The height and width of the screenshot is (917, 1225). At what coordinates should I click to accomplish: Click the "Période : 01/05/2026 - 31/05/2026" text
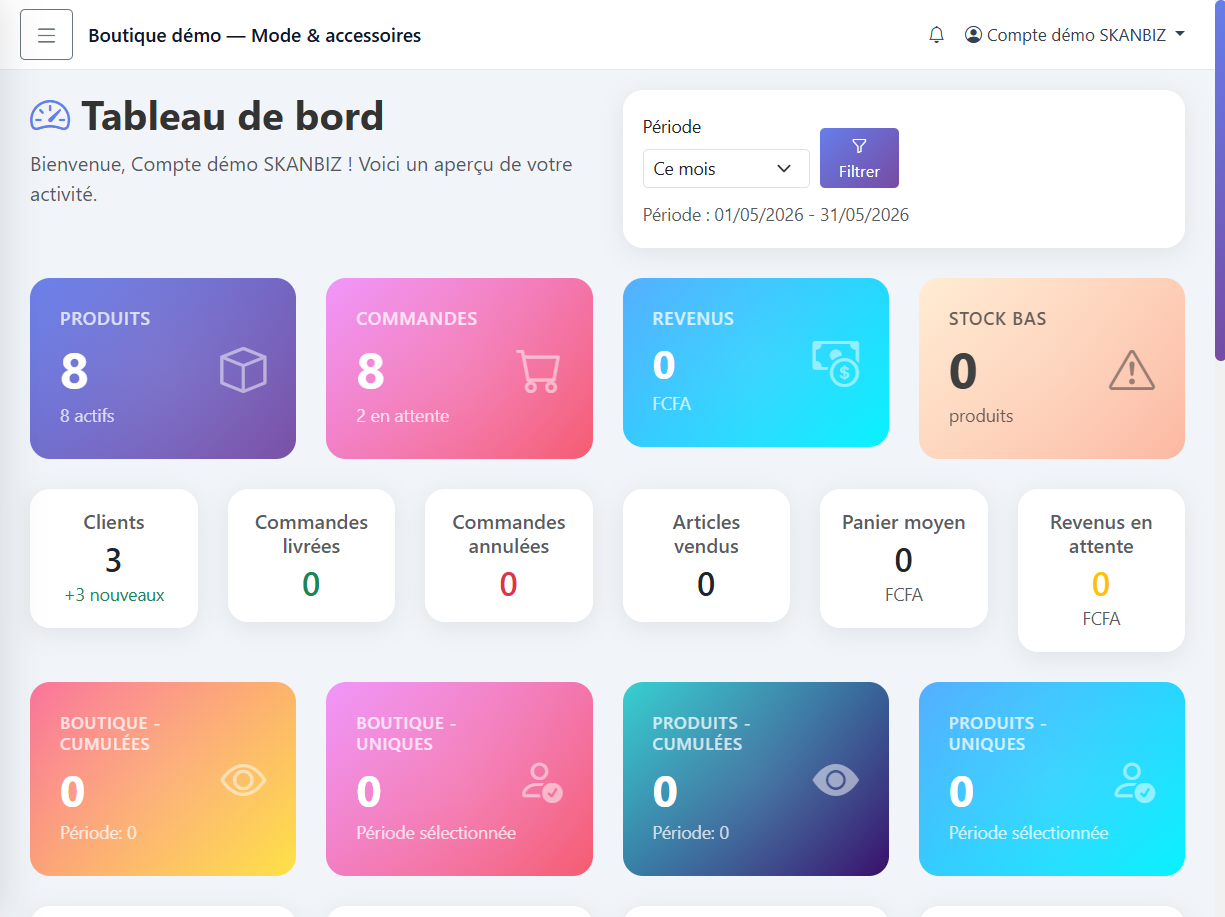click(776, 215)
